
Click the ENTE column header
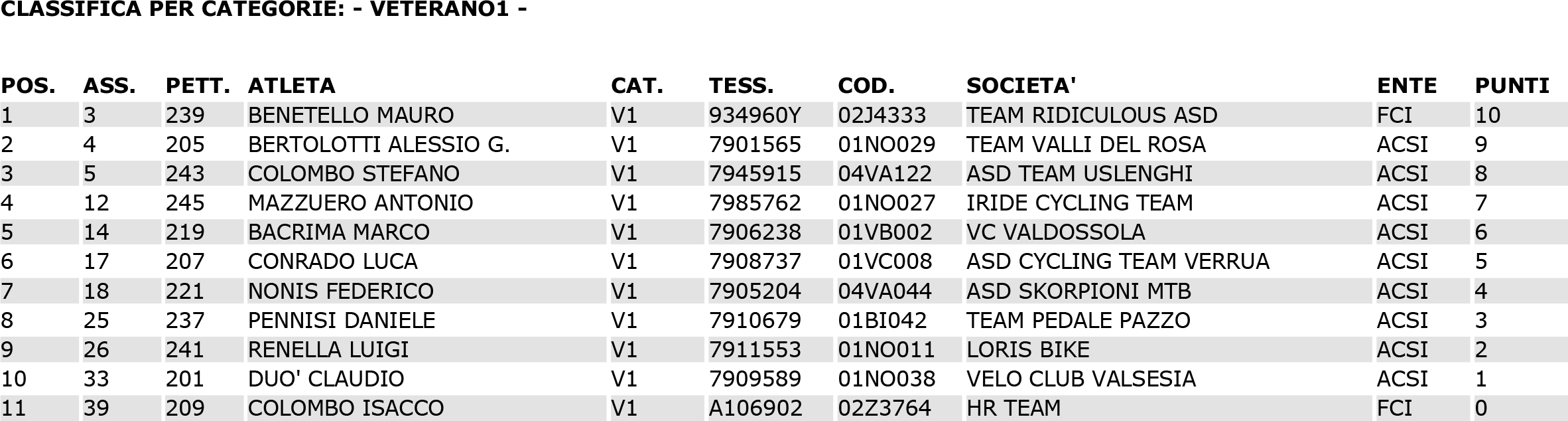click(x=1407, y=86)
